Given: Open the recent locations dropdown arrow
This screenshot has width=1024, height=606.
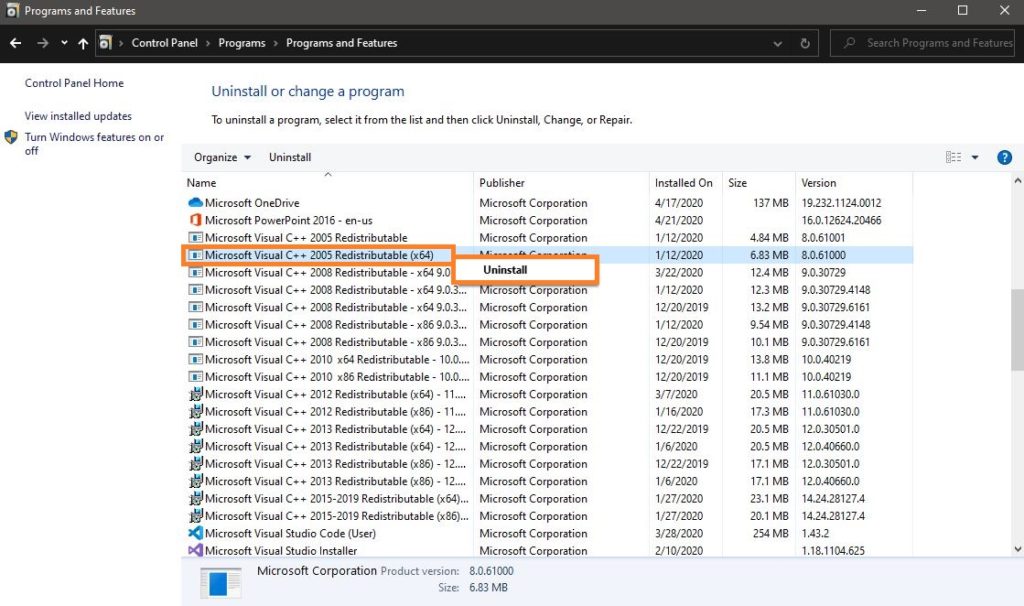Looking at the screenshot, I should coord(64,43).
